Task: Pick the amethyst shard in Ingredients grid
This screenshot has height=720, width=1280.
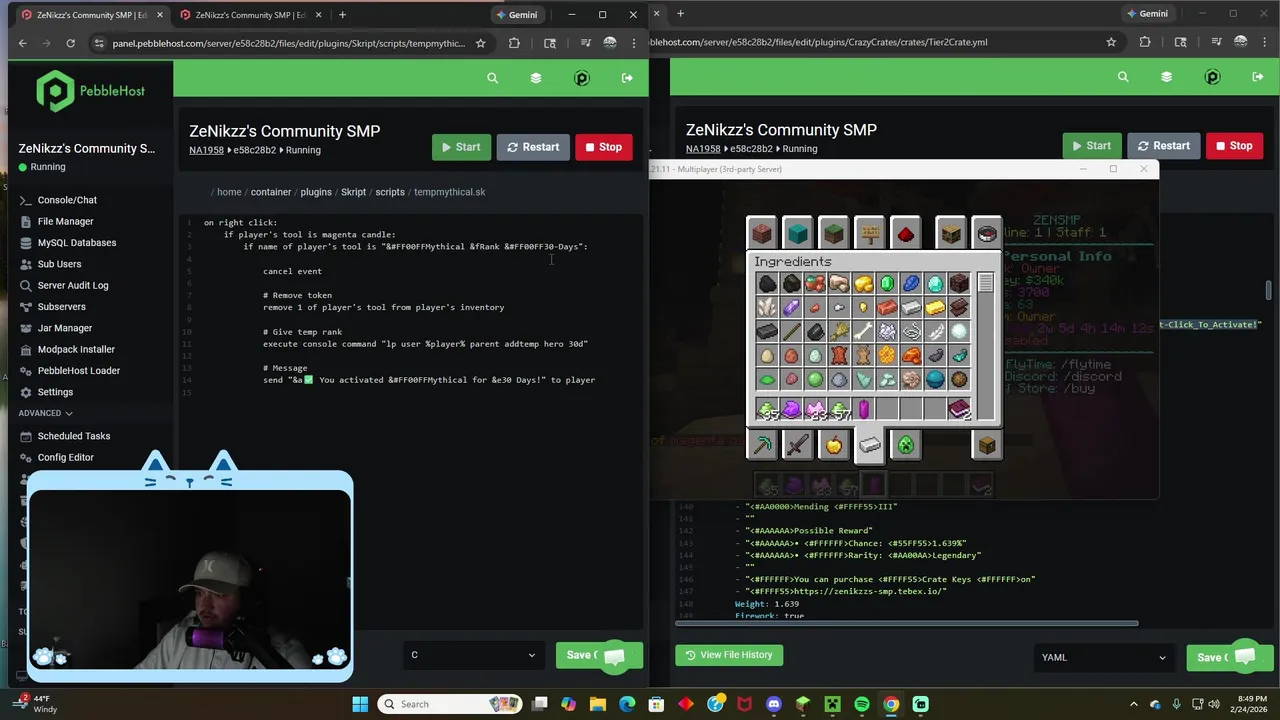Action: pyautogui.click(x=791, y=308)
